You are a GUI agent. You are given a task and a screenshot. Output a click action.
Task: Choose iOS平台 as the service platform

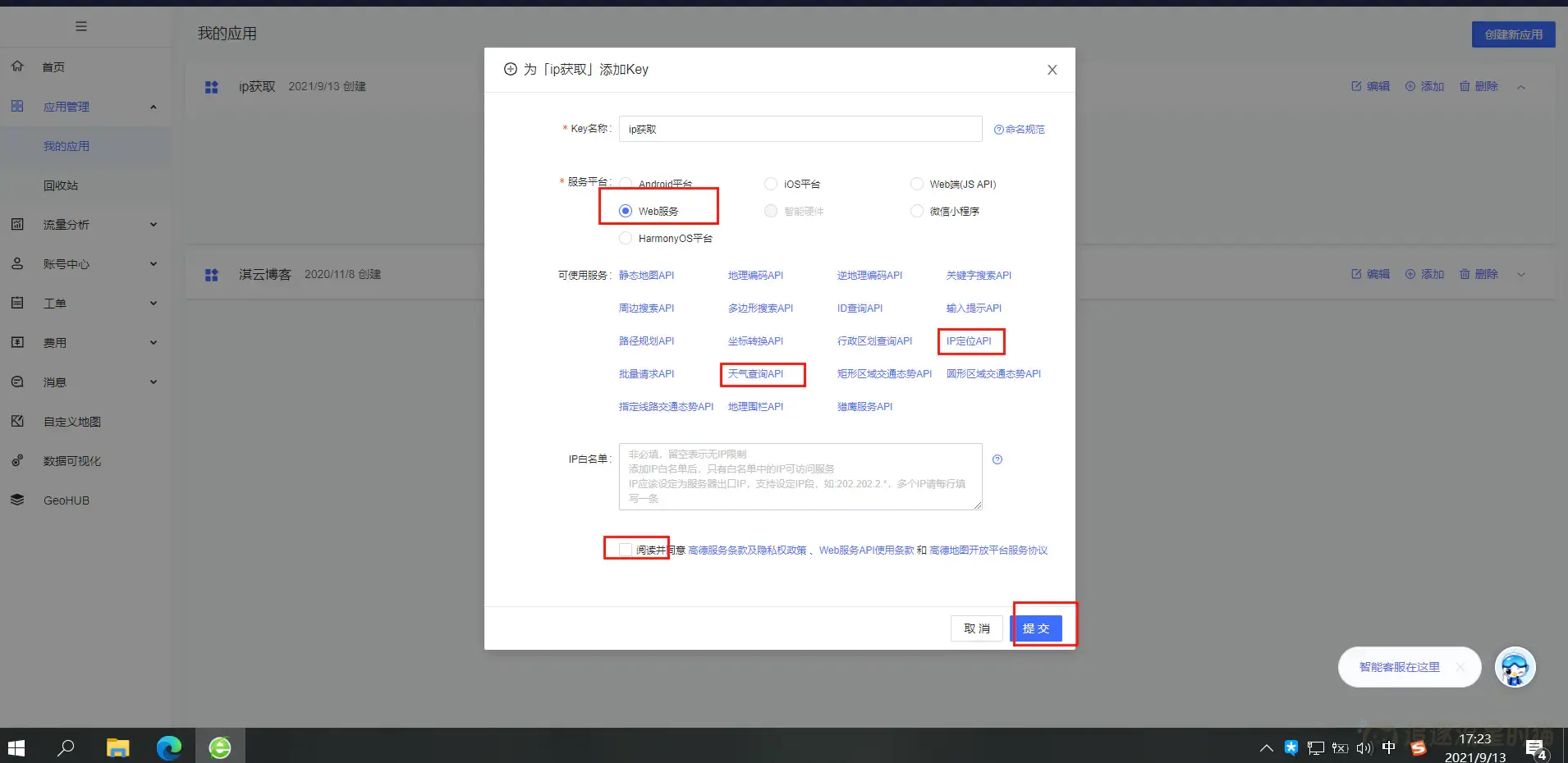[x=770, y=184]
